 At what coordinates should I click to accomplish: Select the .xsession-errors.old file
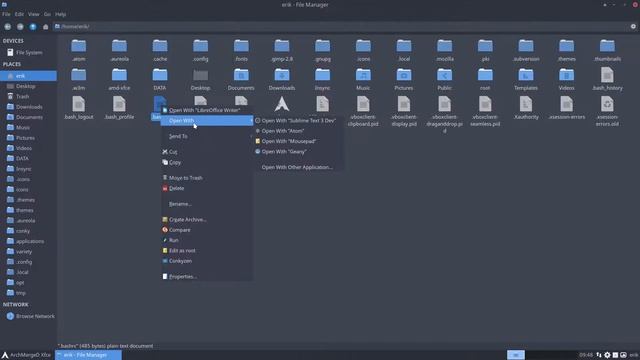tap(607, 111)
